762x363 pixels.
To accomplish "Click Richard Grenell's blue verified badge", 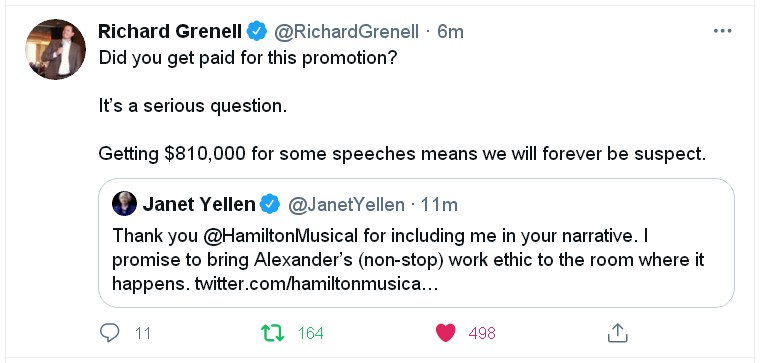I will [257, 31].
